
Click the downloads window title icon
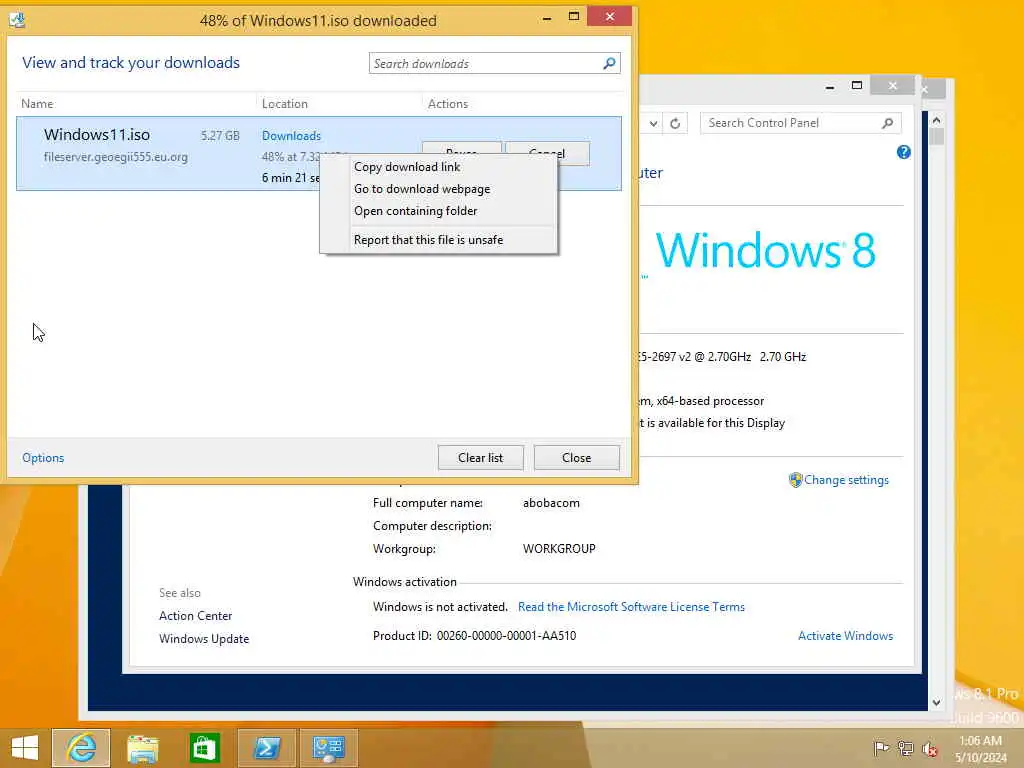point(17,20)
